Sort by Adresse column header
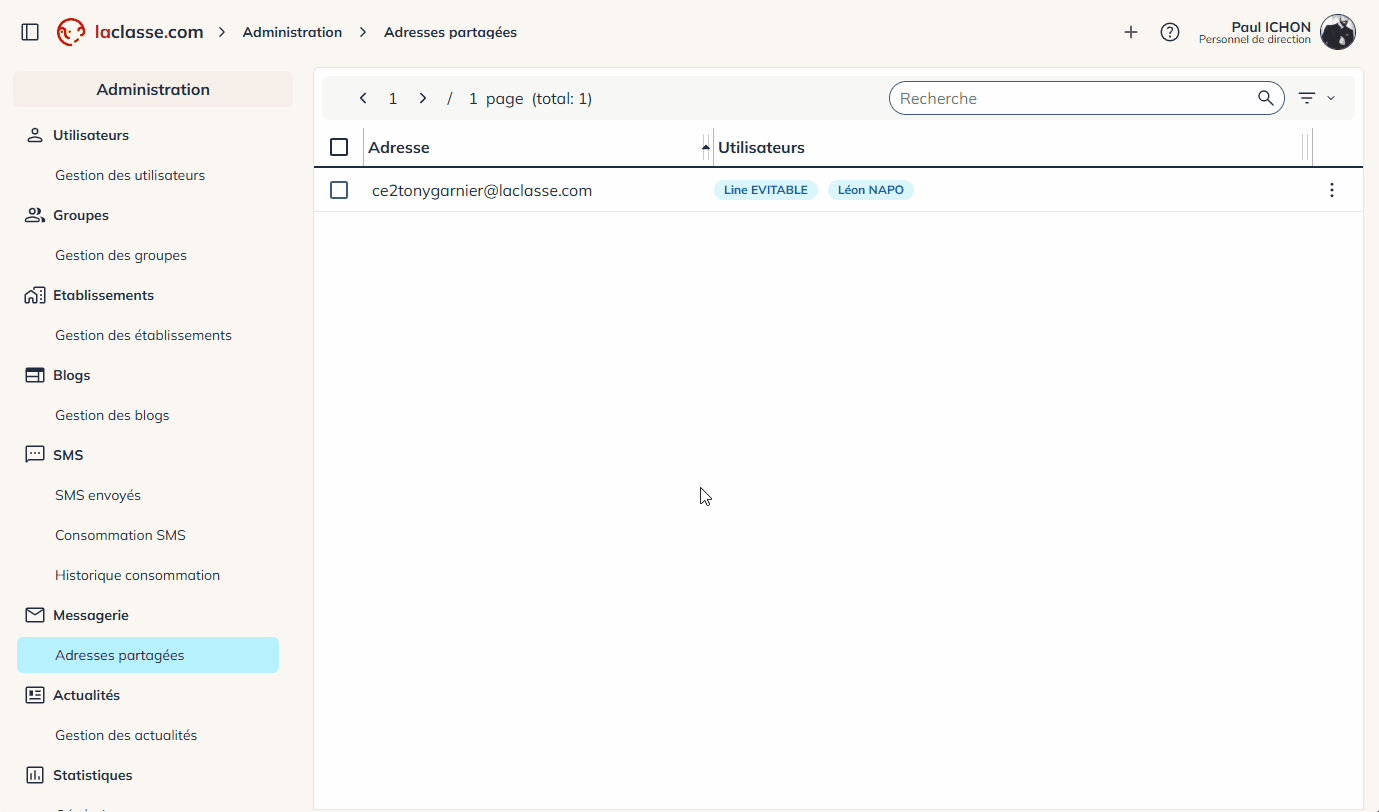Viewport: 1379px width, 812px height. tap(399, 147)
